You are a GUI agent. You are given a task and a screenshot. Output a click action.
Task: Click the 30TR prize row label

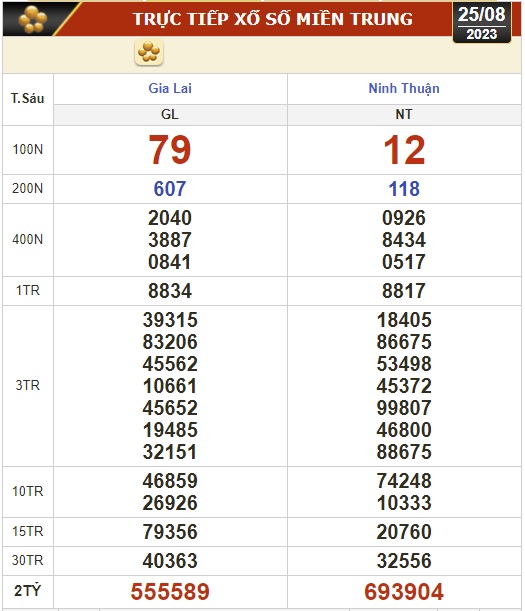[x=28, y=560]
